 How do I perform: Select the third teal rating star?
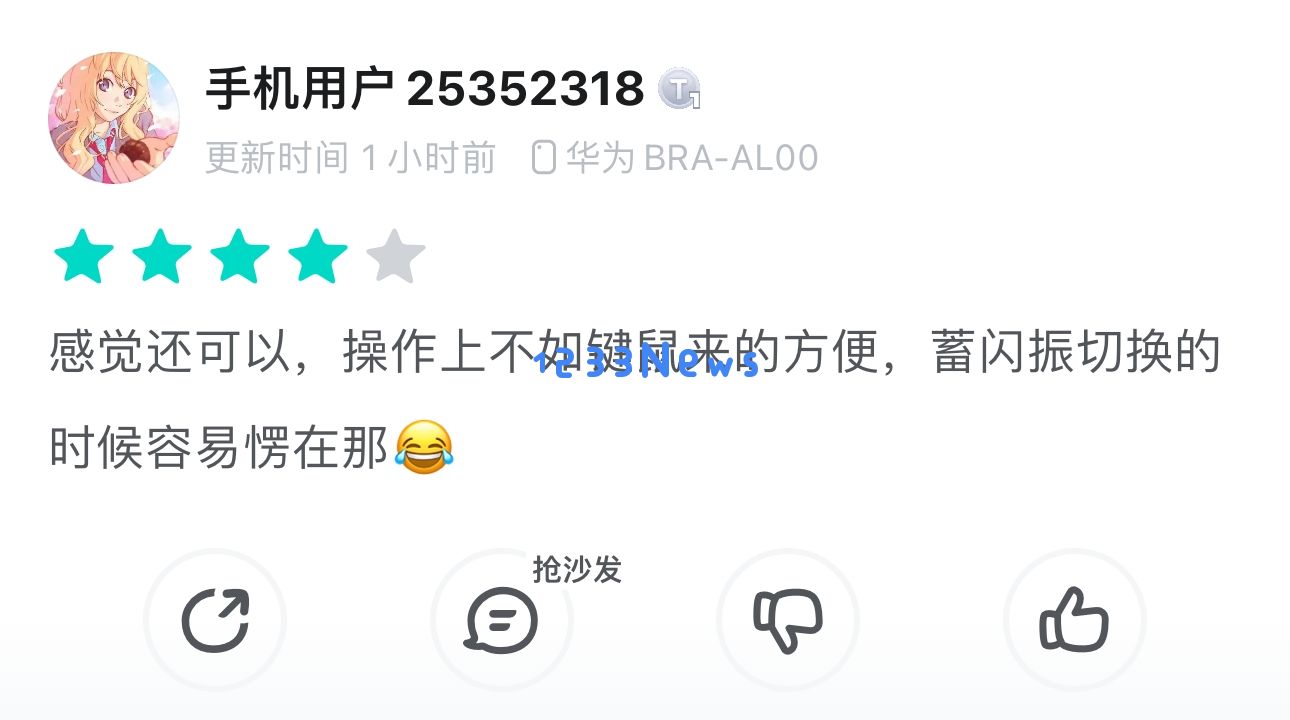tap(239, 256)
